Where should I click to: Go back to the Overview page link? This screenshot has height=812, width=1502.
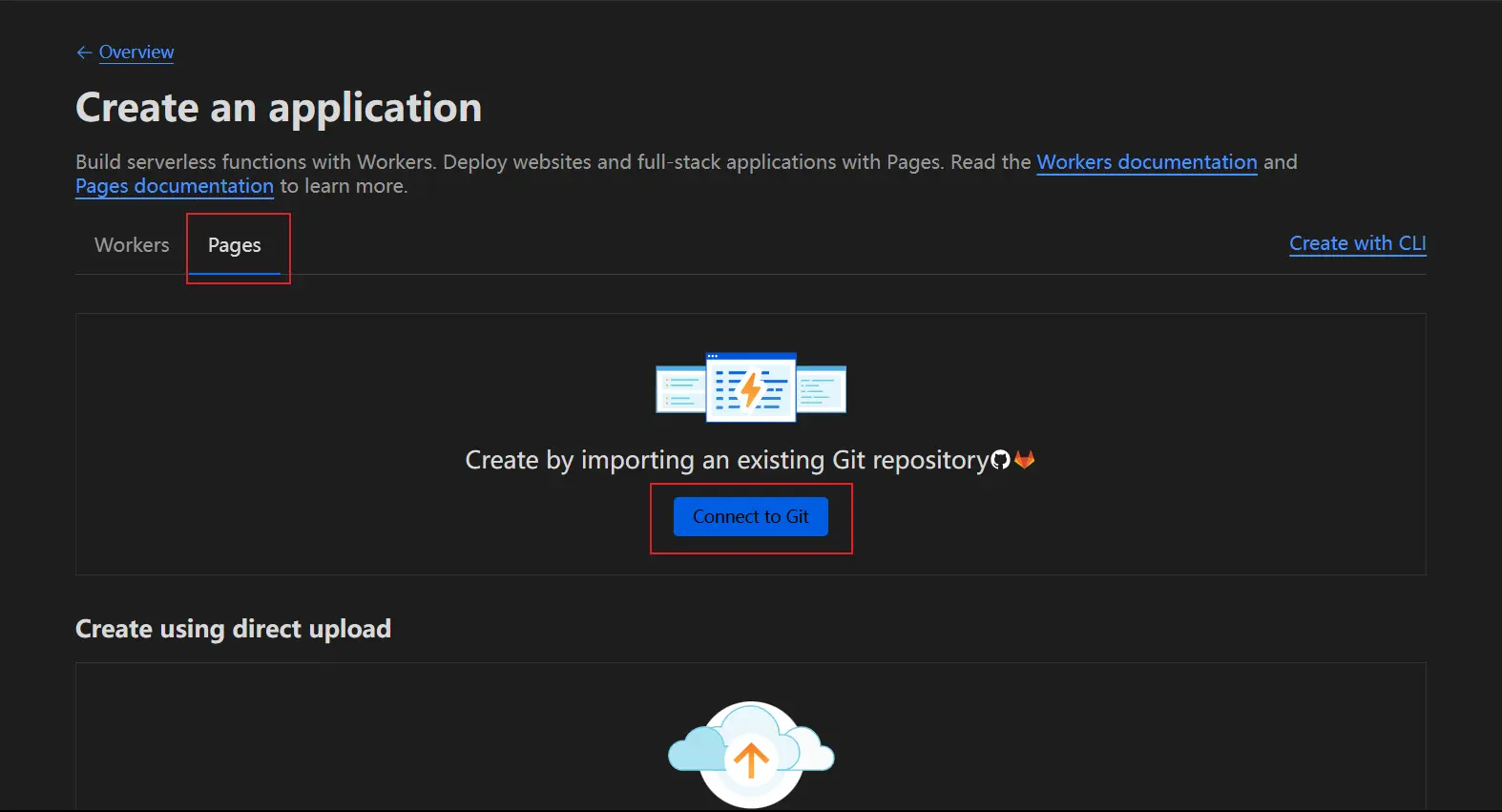pyautogui.click(x=136, y=52)
